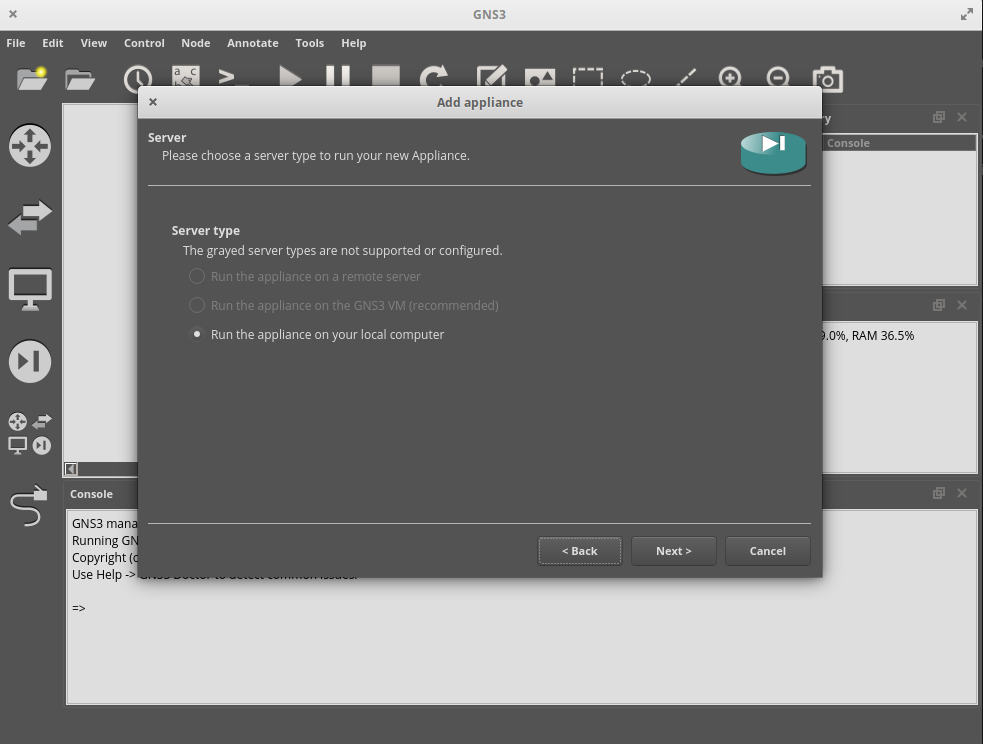This screenshot has height=744, width=983.
Task: Browse all devices combined icon
Action: pos(30,432)
